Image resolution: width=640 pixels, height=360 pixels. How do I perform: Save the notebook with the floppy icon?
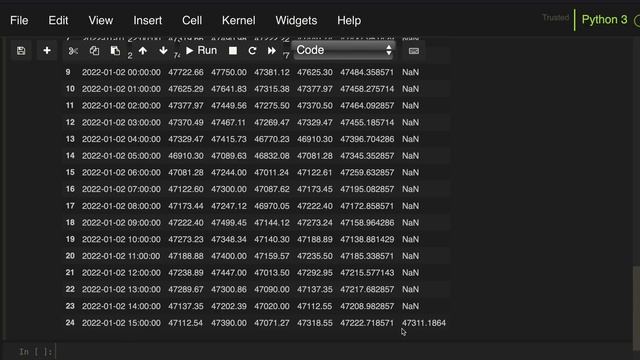[21, 51]
